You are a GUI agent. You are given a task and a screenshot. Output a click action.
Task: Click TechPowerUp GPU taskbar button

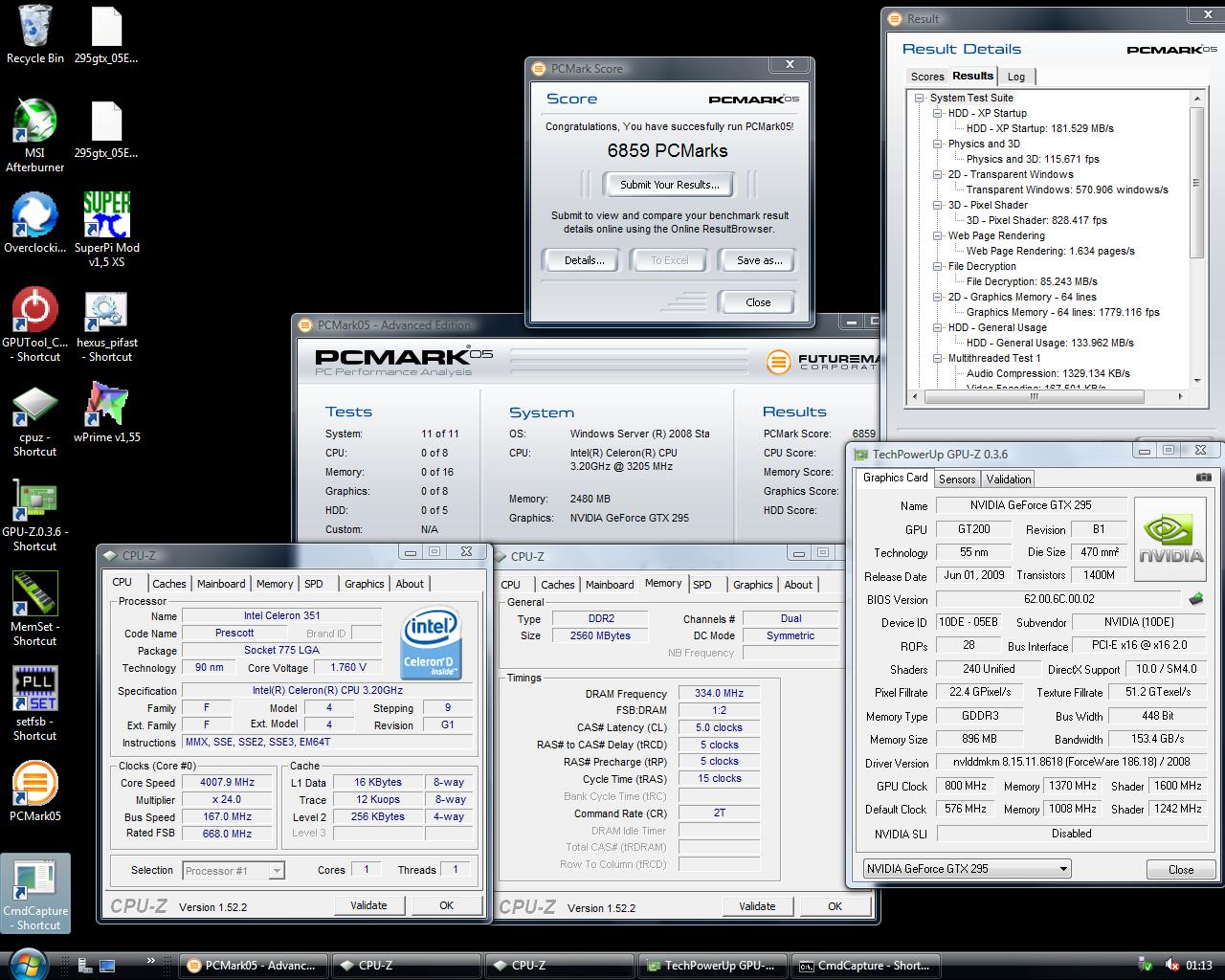point(714,966)
